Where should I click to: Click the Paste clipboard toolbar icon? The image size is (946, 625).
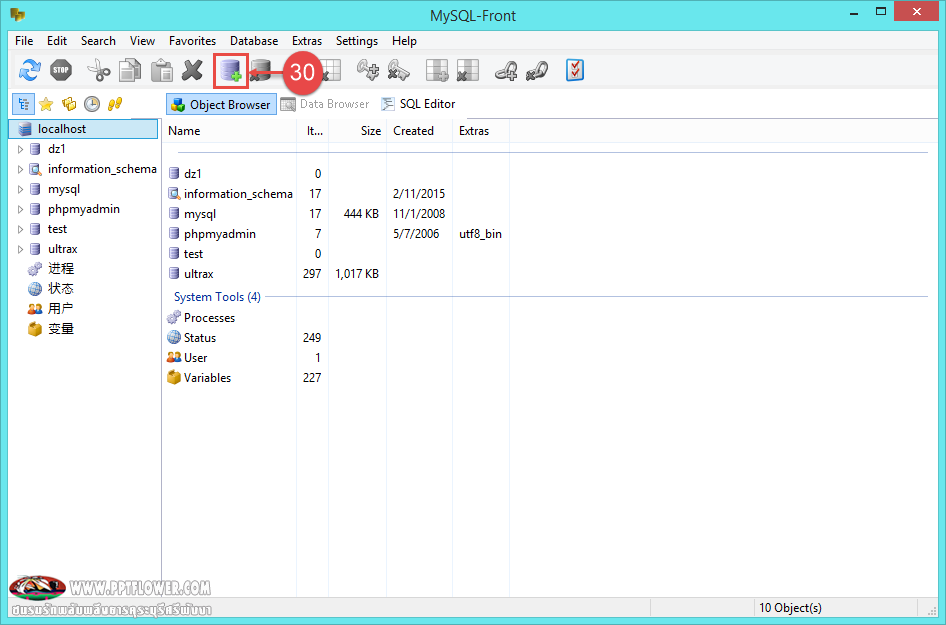click(162, 71)
